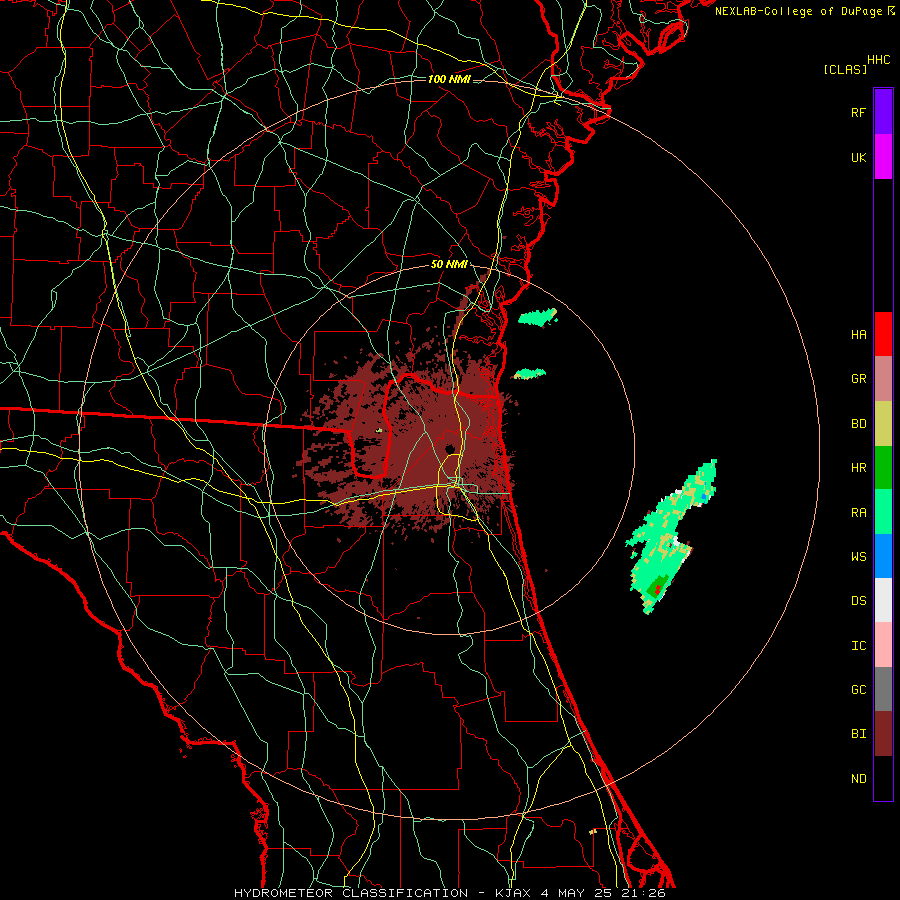This screenshot has width=900, height=900.
Task: Click the "GR" legend label
Action: [858, 379]
